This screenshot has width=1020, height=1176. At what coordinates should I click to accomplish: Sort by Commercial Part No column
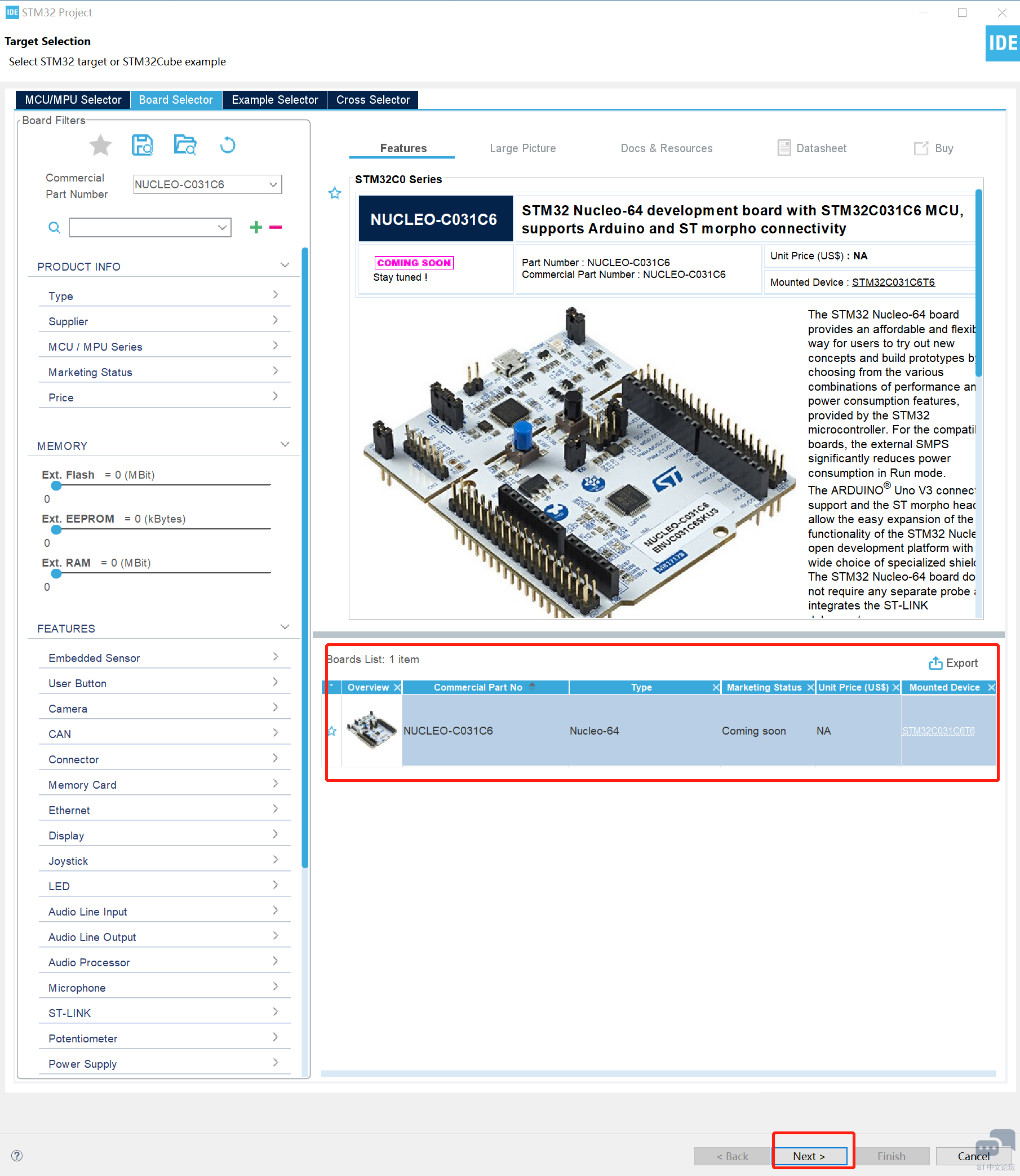485,687
